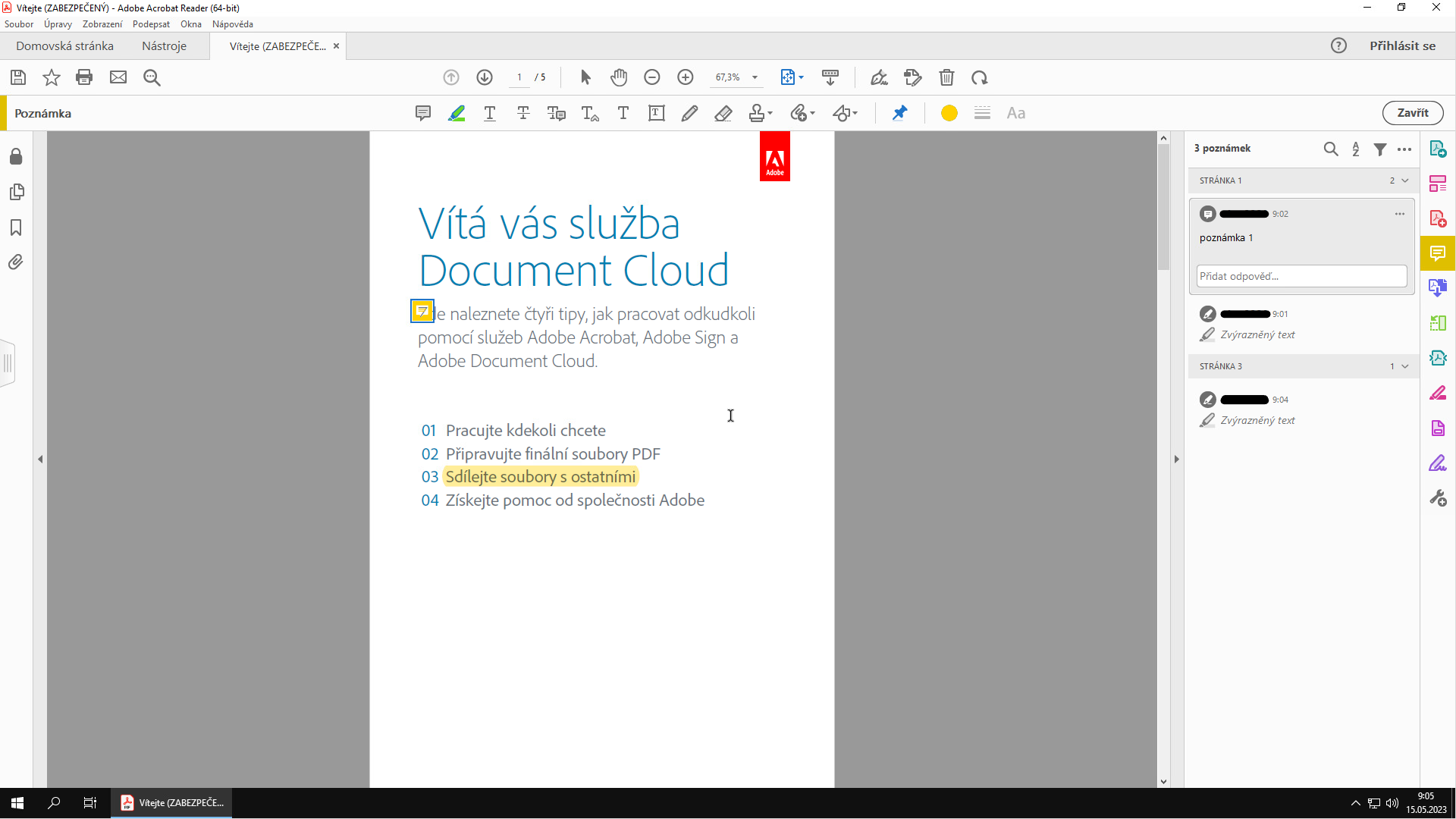
Task: Collapse the STRÁNKA 1 comments group
Action: coord(1405,180)
